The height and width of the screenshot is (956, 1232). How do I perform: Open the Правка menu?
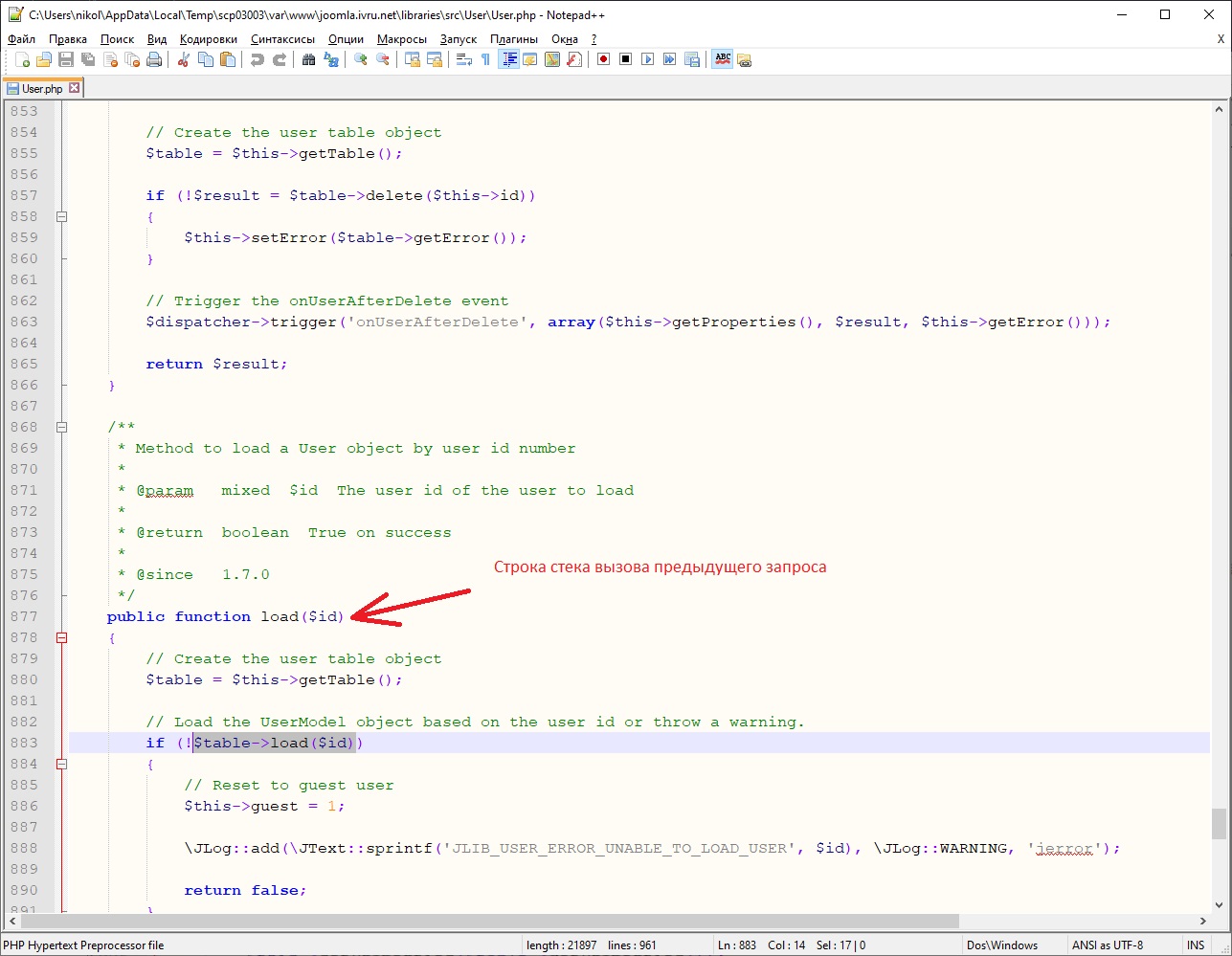coord(68,39)
